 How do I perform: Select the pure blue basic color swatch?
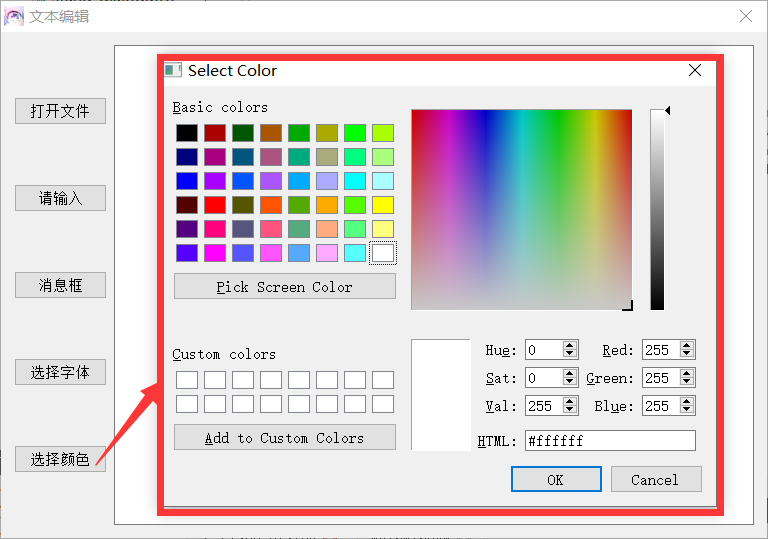pyautogui.click(x=187, y=181)
